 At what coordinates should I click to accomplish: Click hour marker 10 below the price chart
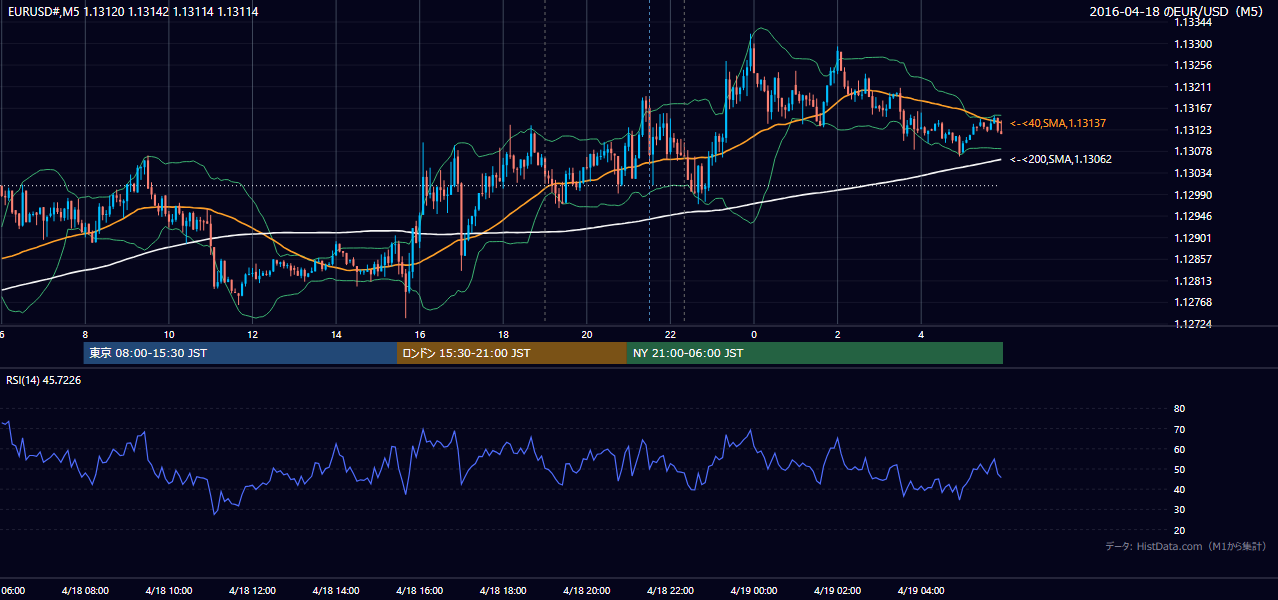click(169, 334)
